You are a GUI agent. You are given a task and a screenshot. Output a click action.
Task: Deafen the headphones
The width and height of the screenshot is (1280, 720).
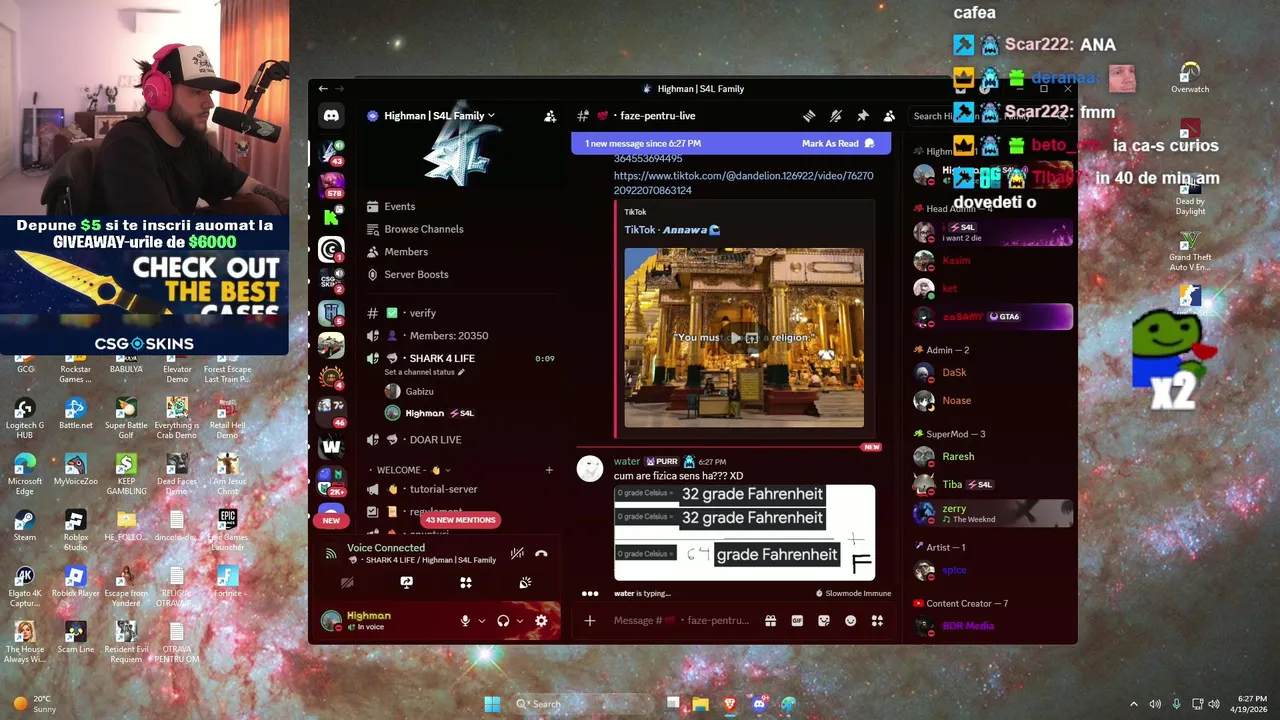[503, 621]
